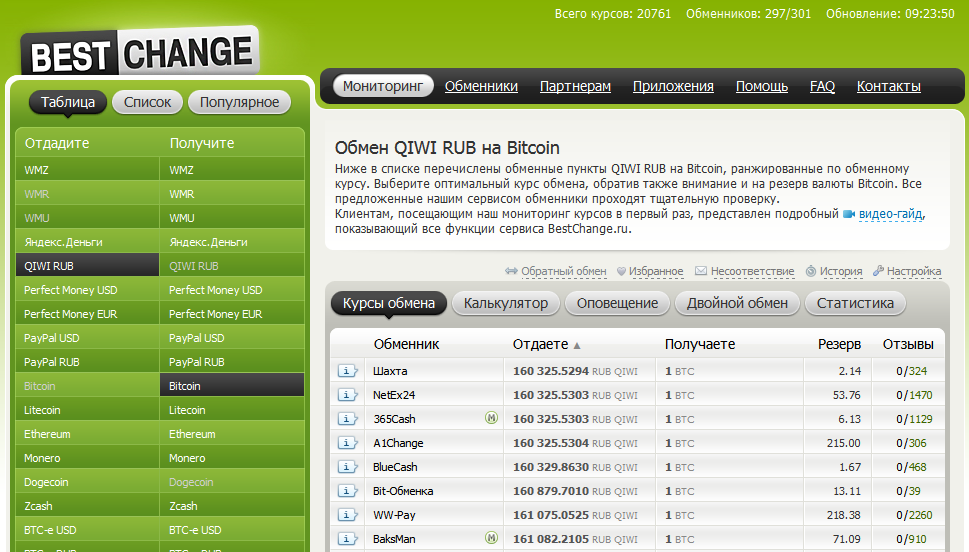This screenshot has width=969, height=552.
Task: Click the Обратный обмен link
Action: pos(564,271)
